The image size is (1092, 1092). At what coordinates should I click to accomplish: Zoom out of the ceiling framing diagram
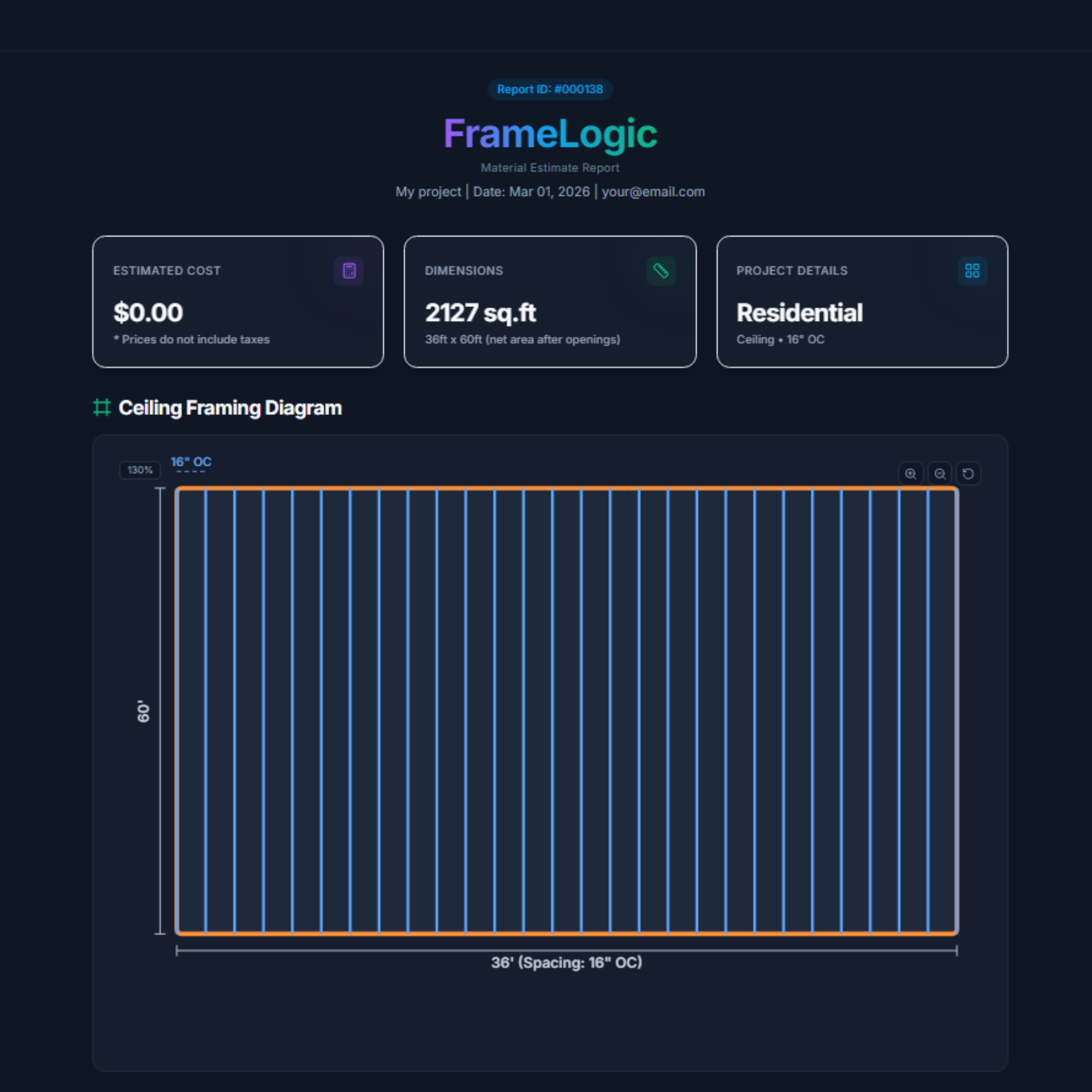pyautogui.click(x=939, y=473)
